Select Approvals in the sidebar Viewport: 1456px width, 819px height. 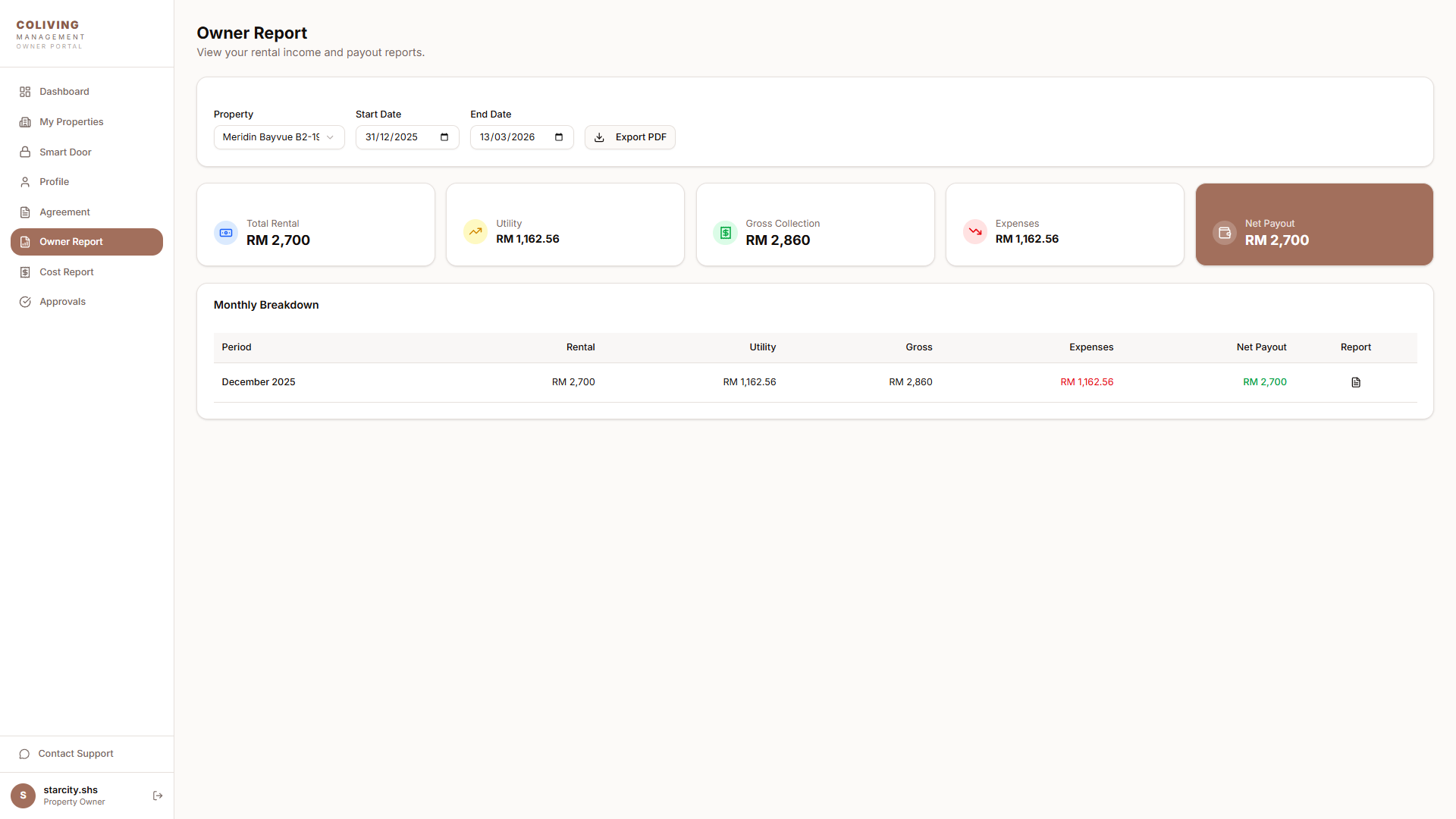click(x=62, y=302)
